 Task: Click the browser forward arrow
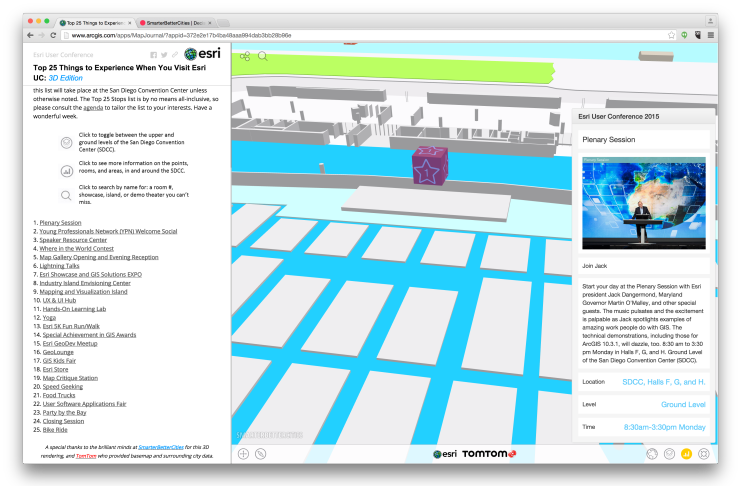coord(42,35)
